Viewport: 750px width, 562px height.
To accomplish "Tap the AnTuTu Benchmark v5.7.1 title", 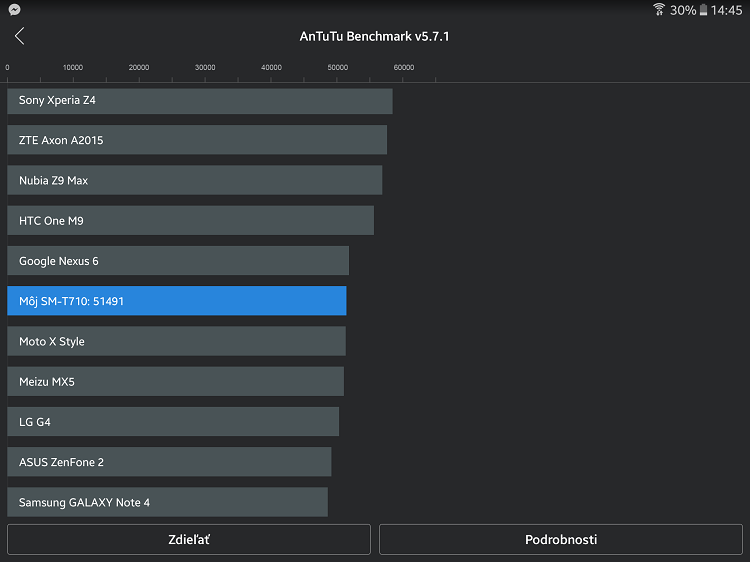I will coord(374,36).
